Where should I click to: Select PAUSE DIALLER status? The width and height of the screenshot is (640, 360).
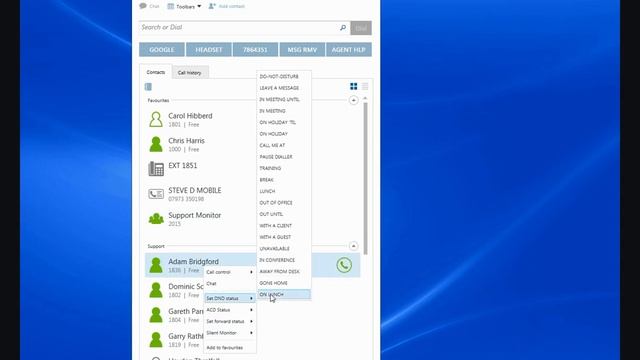[x=284, y=157]
